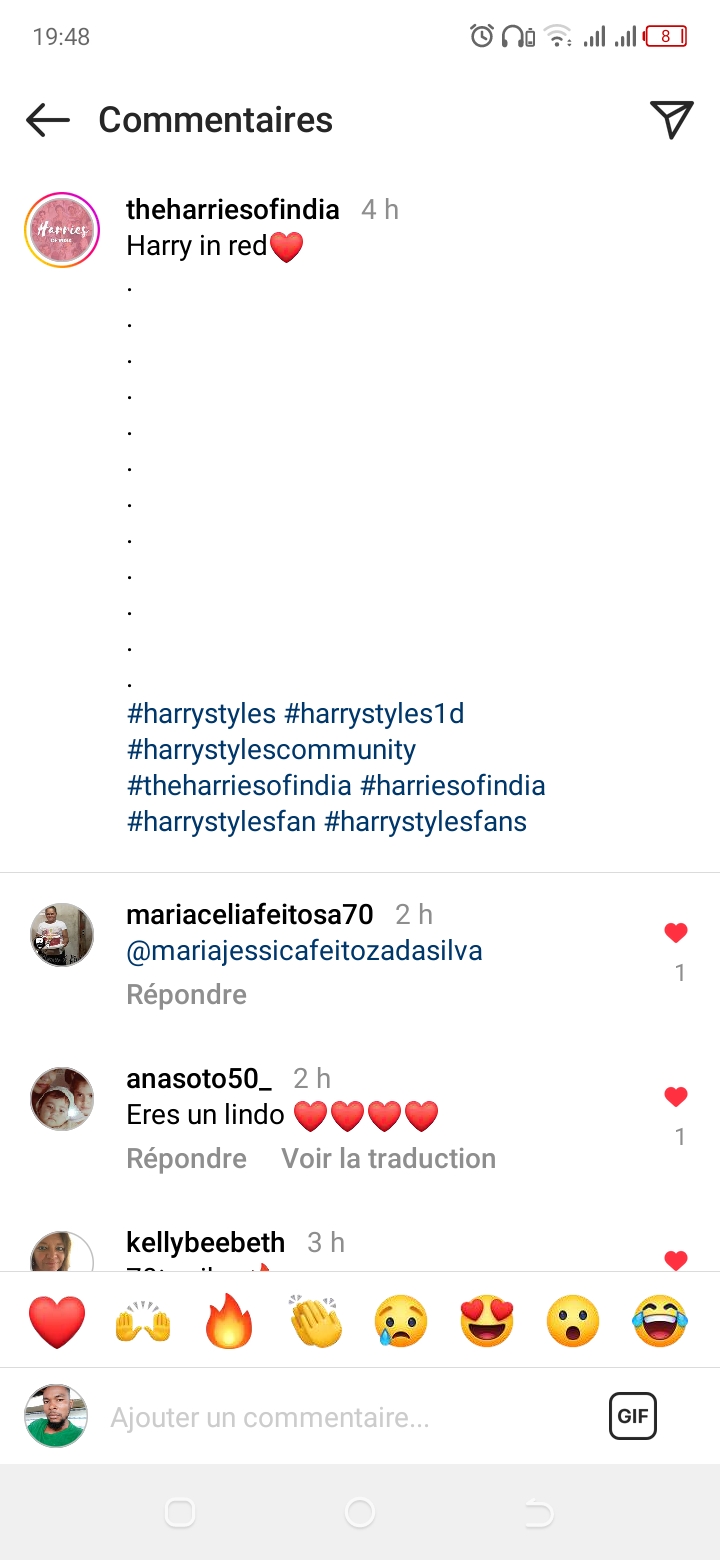Tap Répondre under mariaceliafeitosa70's comment
This screenshot has width=720, height=1560.
(187, 995)
